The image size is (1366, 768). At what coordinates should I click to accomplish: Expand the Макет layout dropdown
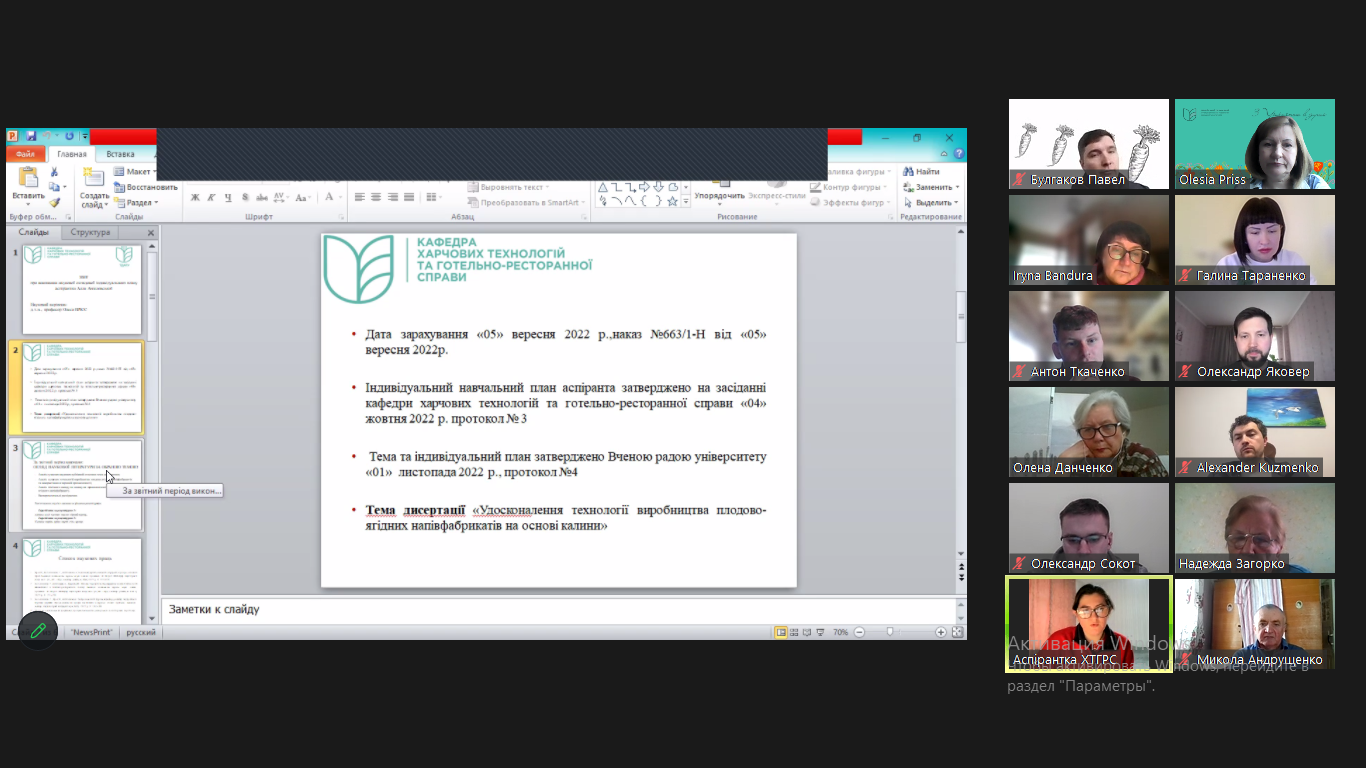tap(135, 172)
